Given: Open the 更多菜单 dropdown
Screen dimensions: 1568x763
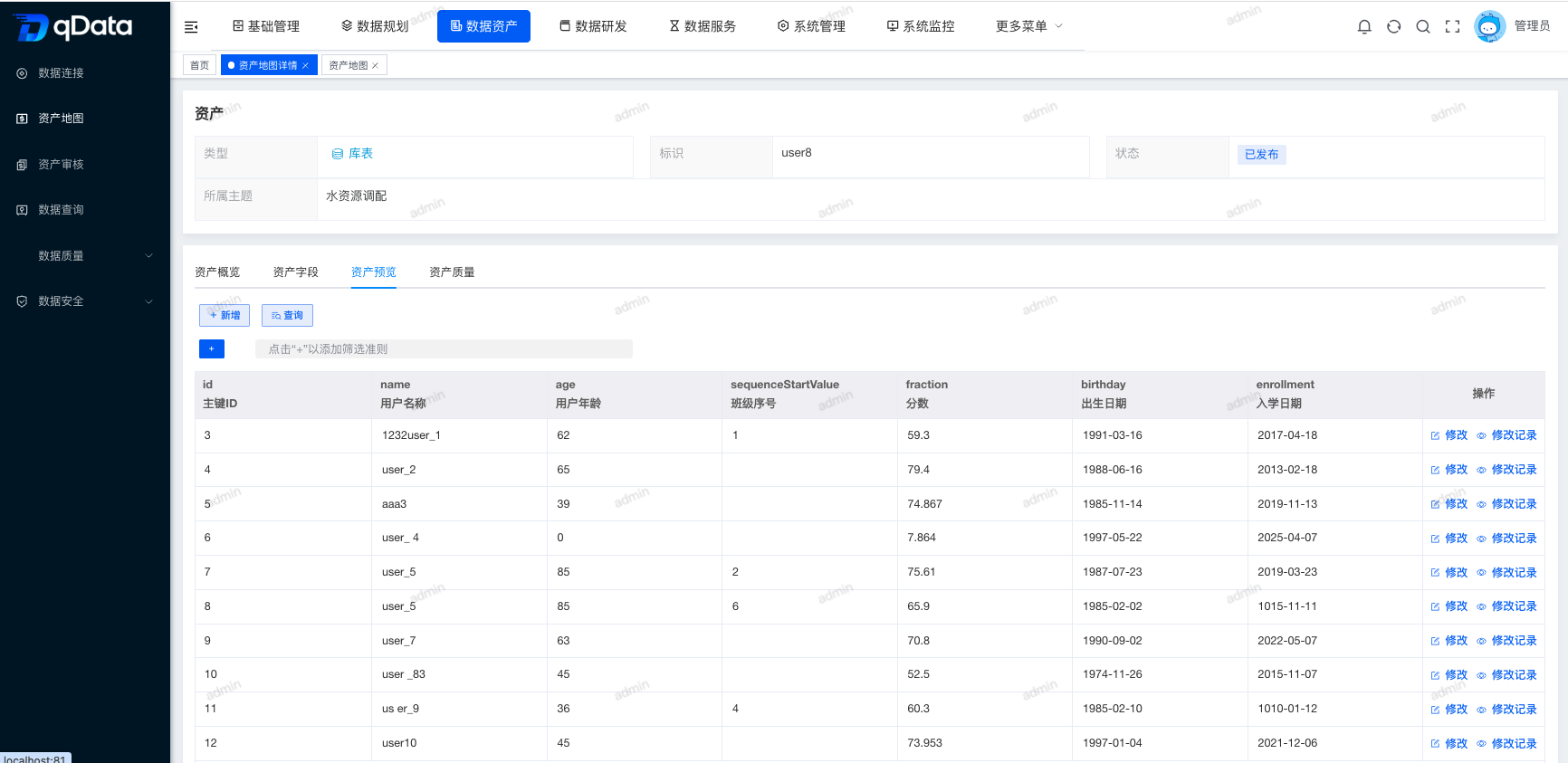Looking at the screenshot, I should 1029,26.
